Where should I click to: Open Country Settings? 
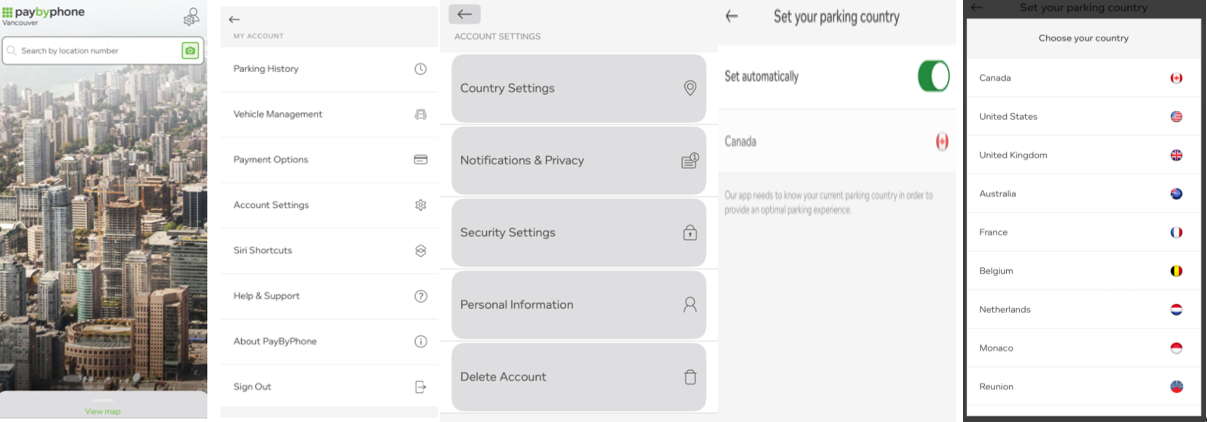(x=579, y=88)
